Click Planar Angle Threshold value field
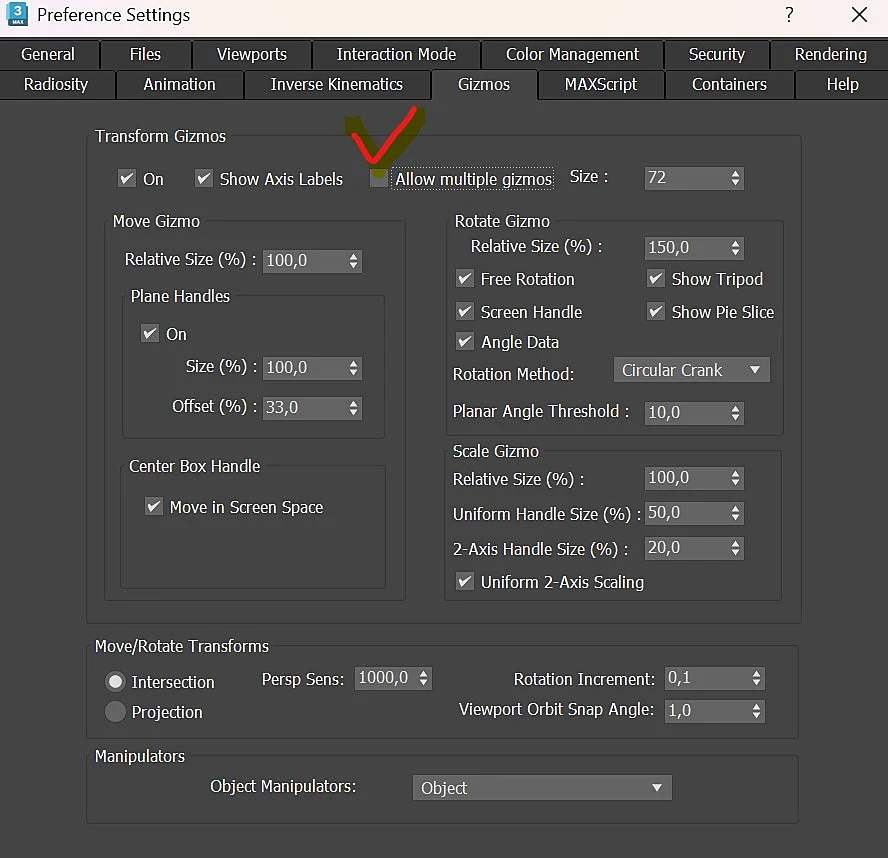This screenshot has width=888, height=858. 686,413
